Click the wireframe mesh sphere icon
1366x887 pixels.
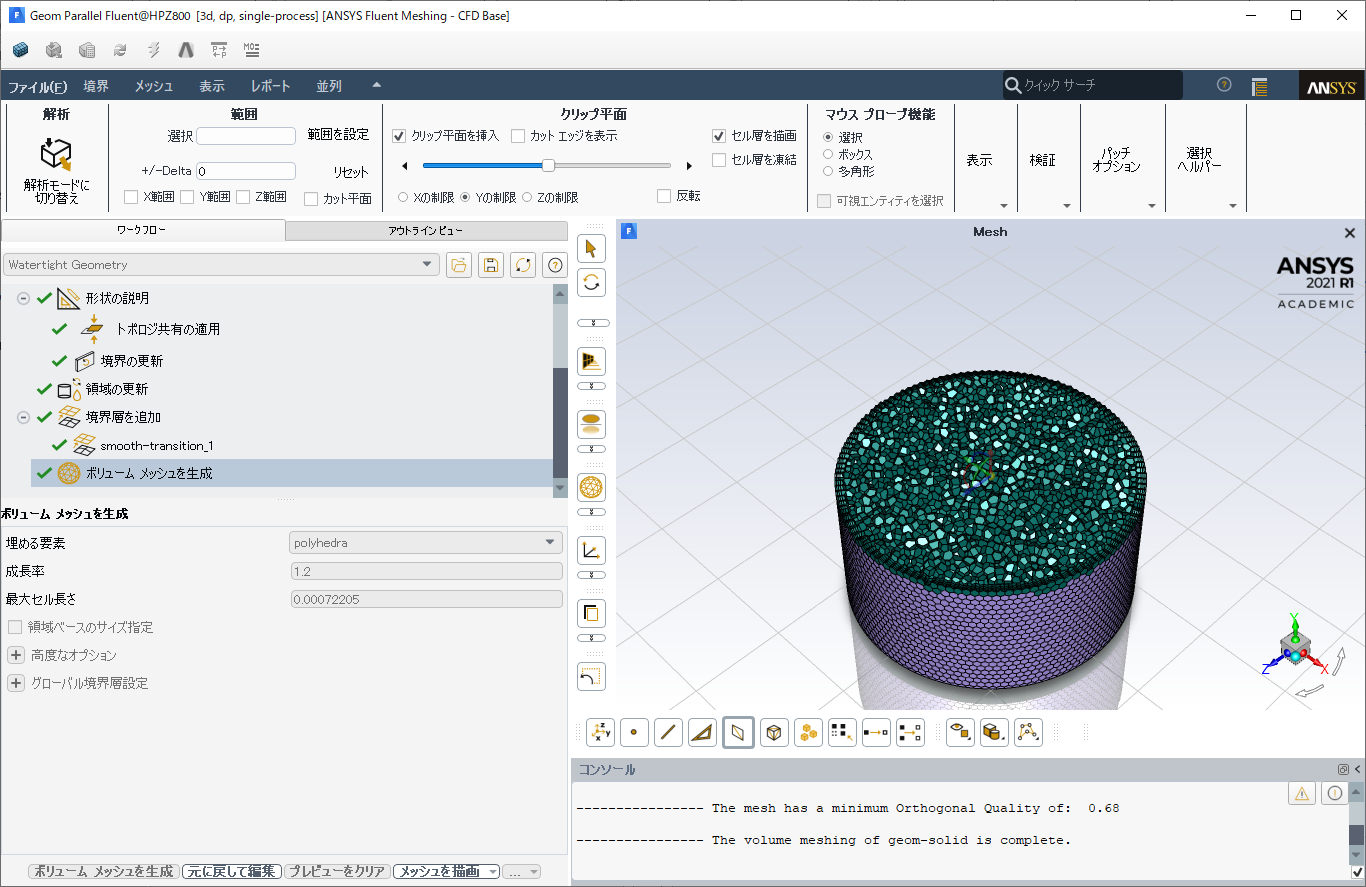(x=592, y=487)
